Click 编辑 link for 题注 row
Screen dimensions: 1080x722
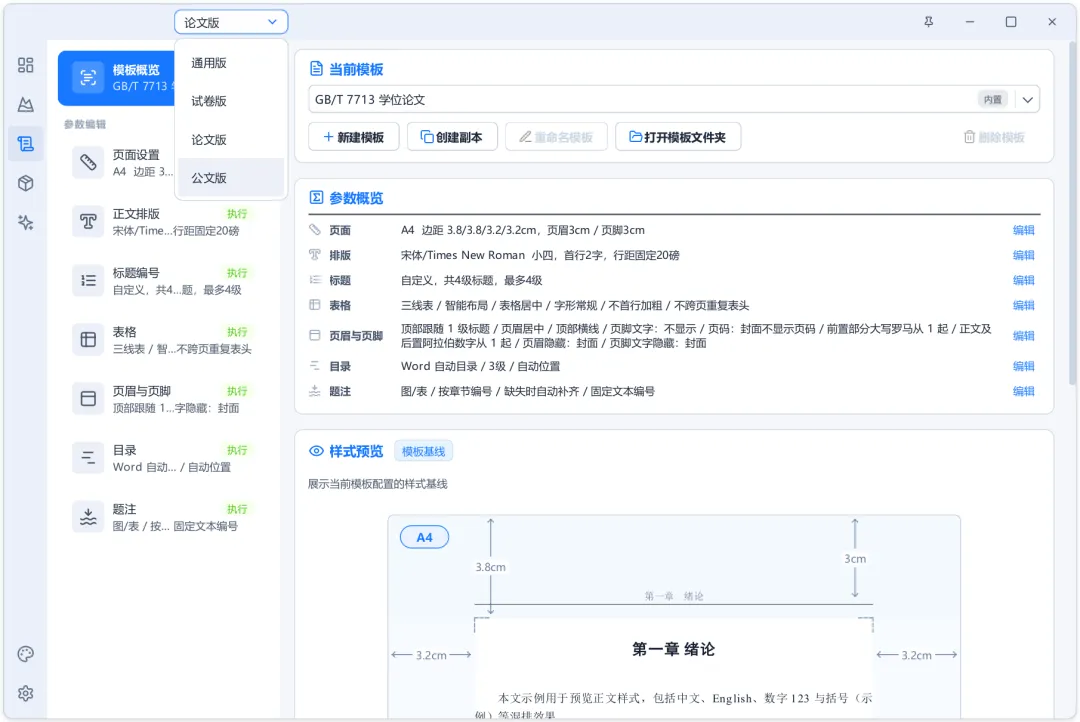(1024, 391)
